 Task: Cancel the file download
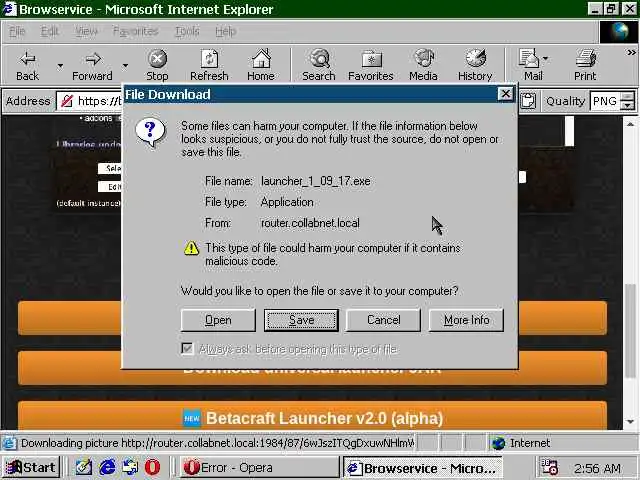pos(383,320)
